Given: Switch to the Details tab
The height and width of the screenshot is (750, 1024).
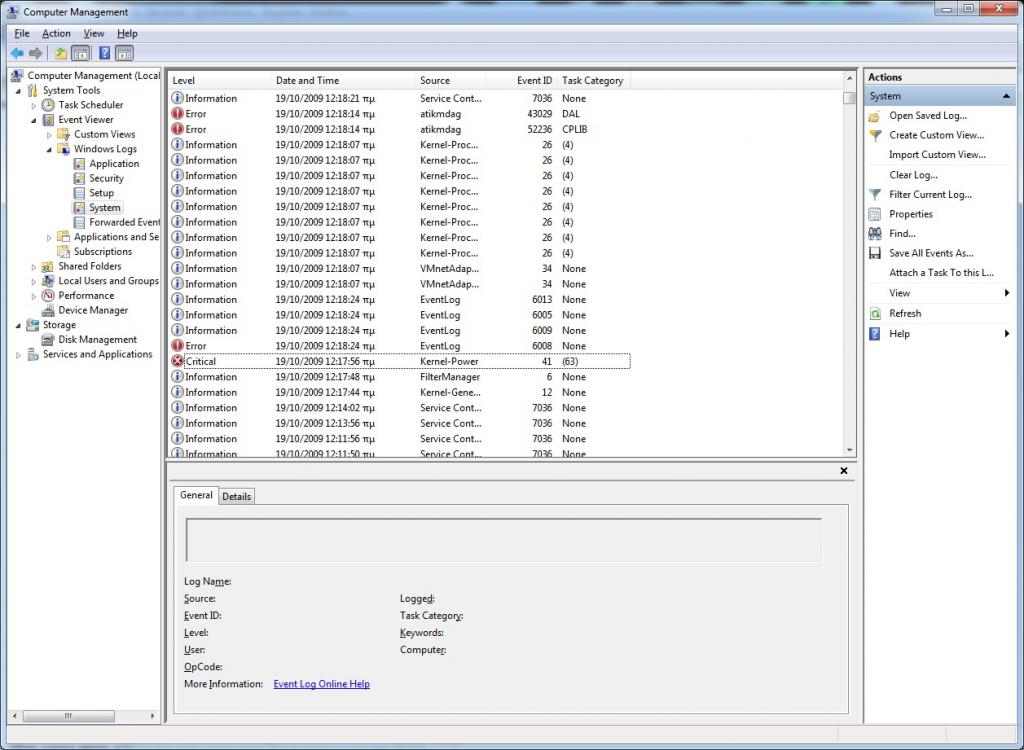Looking at the screenshot, I should 236,496.
